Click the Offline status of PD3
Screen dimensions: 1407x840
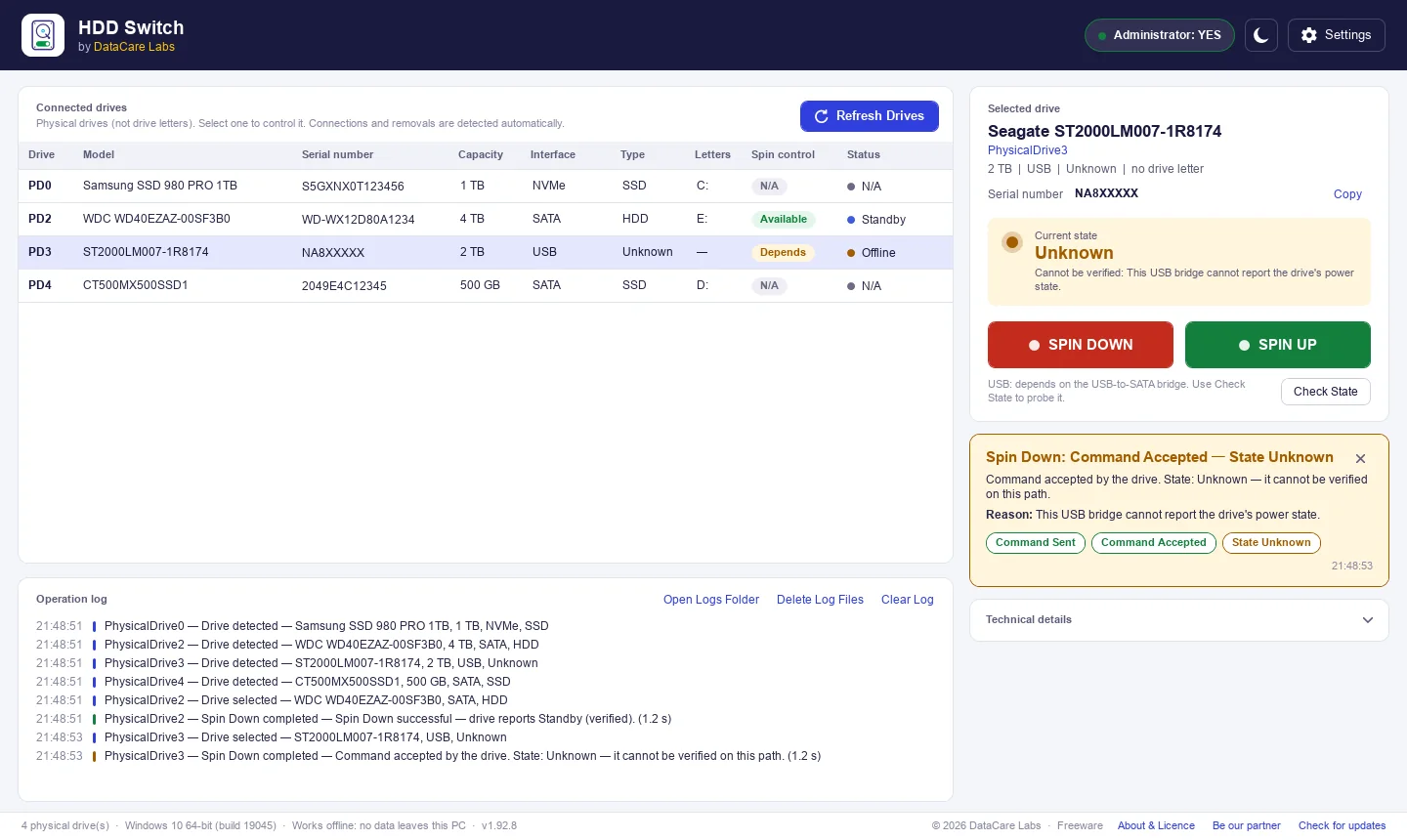pos(872,253)
